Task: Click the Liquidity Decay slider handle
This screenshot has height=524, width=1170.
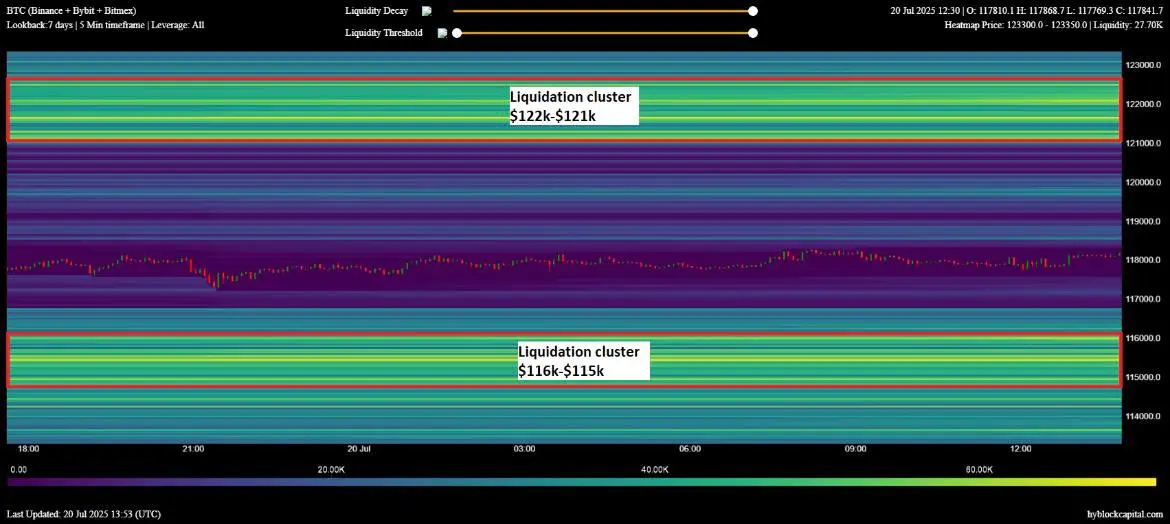Action: pyautogui.click(x=753, y=11)
